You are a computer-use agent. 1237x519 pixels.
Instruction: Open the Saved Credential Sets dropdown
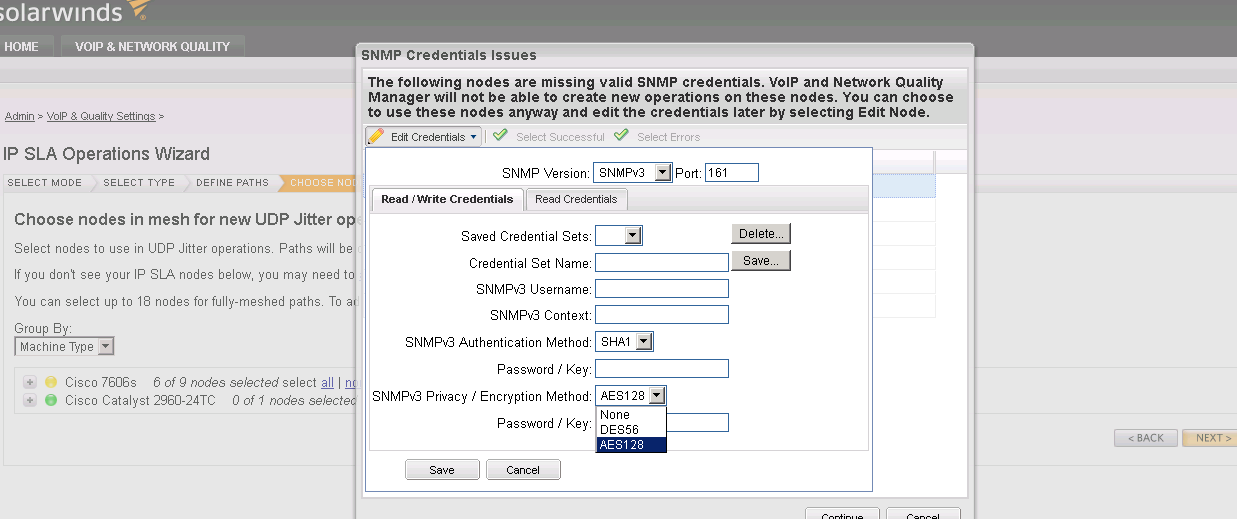click(618, 236)
